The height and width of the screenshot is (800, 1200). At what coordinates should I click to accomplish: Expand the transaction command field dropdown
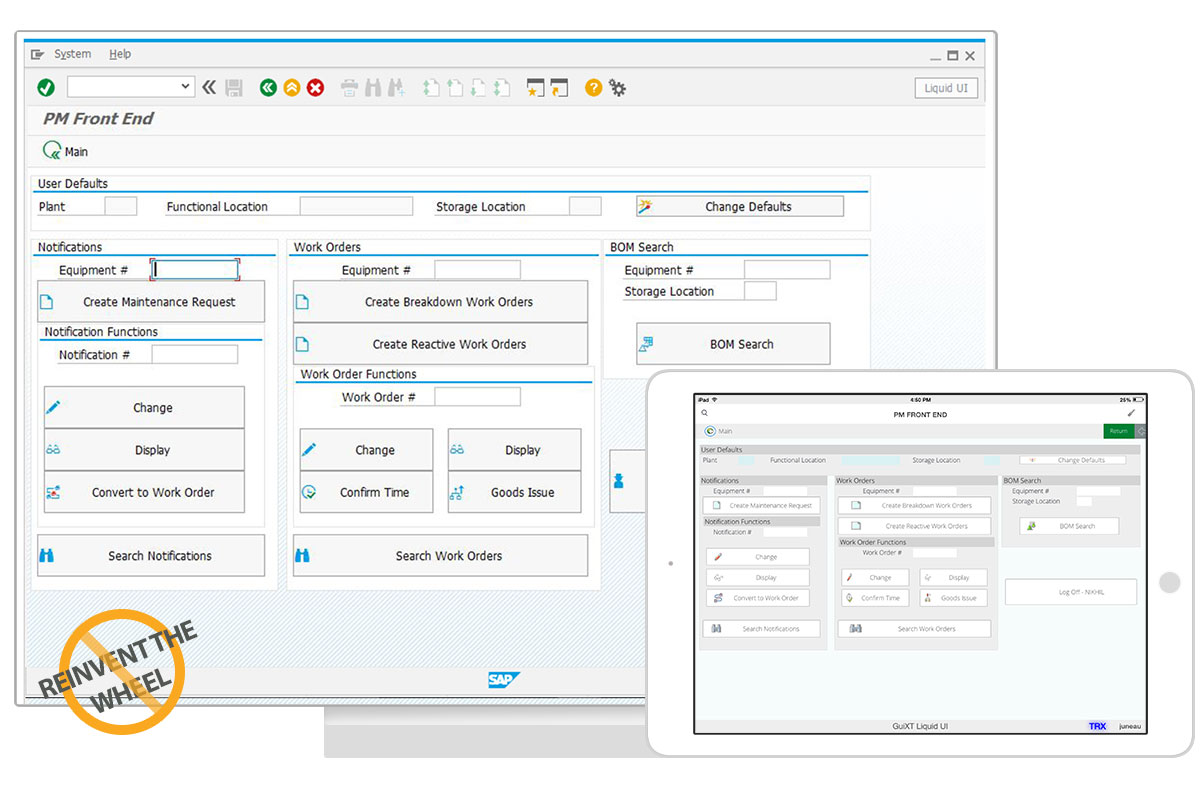pyautogui.click(x=185, y=87)
